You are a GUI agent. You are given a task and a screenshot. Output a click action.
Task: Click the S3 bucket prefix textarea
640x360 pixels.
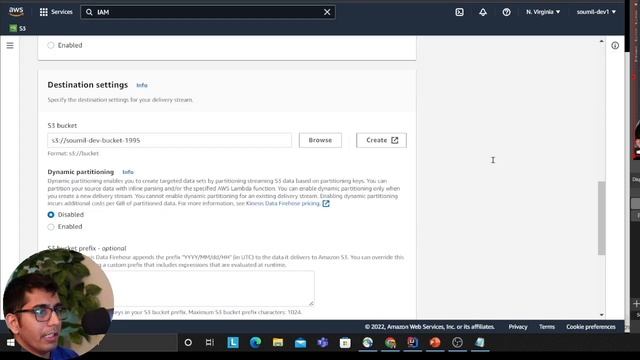(181, 288)
